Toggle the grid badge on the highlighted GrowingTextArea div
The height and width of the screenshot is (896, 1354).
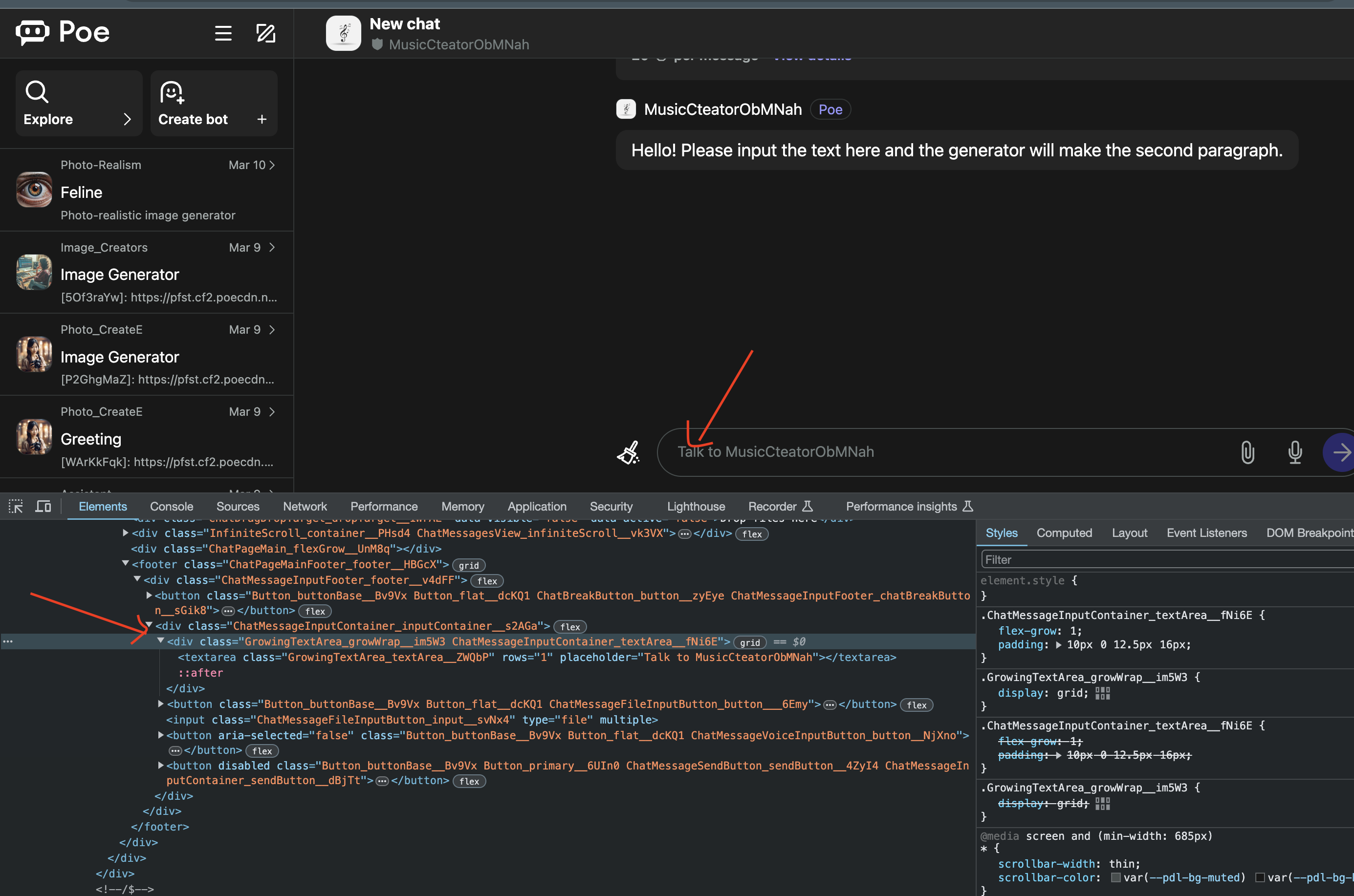point(749,642)
